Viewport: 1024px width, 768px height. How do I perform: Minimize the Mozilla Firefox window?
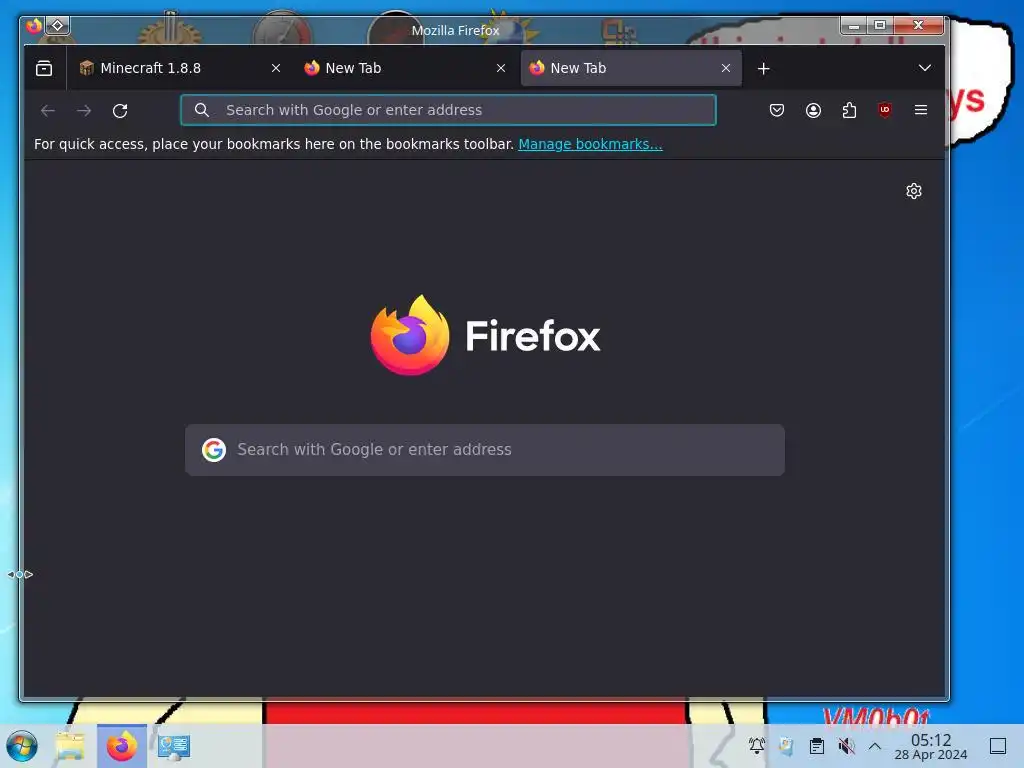click(854, 25)
